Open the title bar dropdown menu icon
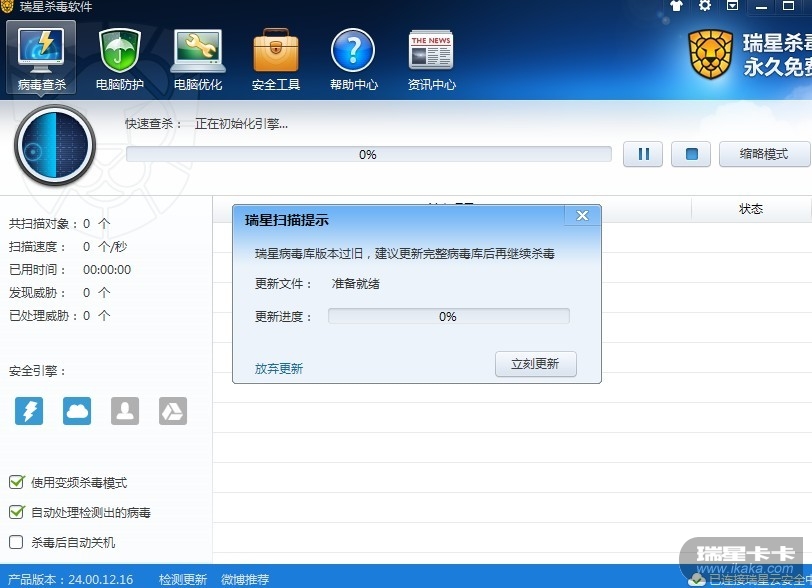The height and width of the screenshot is (588, 812). [733, 6]
